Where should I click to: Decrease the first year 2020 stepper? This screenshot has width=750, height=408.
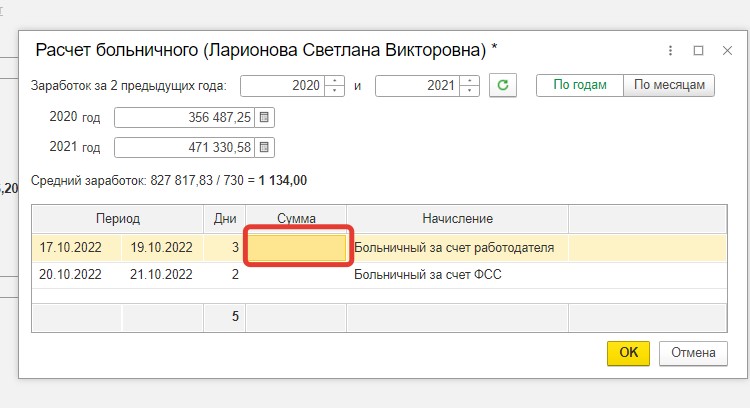(335, 91)
